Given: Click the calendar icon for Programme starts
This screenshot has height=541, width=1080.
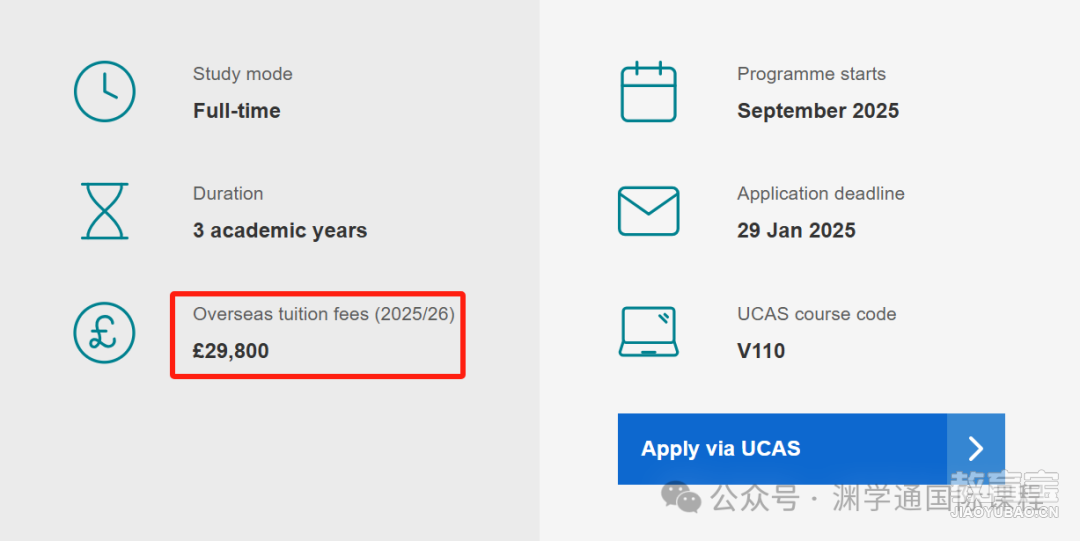Looking at the screenshot, I should pyautogui.click(x=649, y=92).
